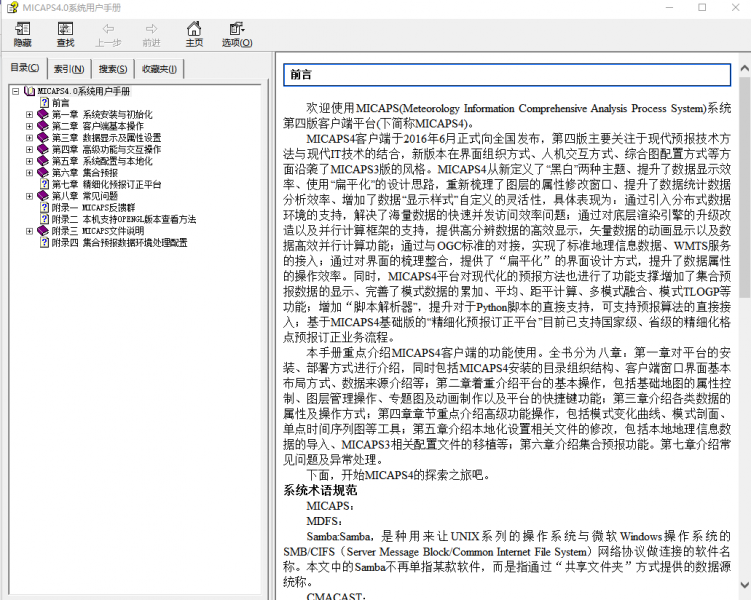751x600 pixels.
Task: Open the 前言 help topic page
Action: [60, 103]
